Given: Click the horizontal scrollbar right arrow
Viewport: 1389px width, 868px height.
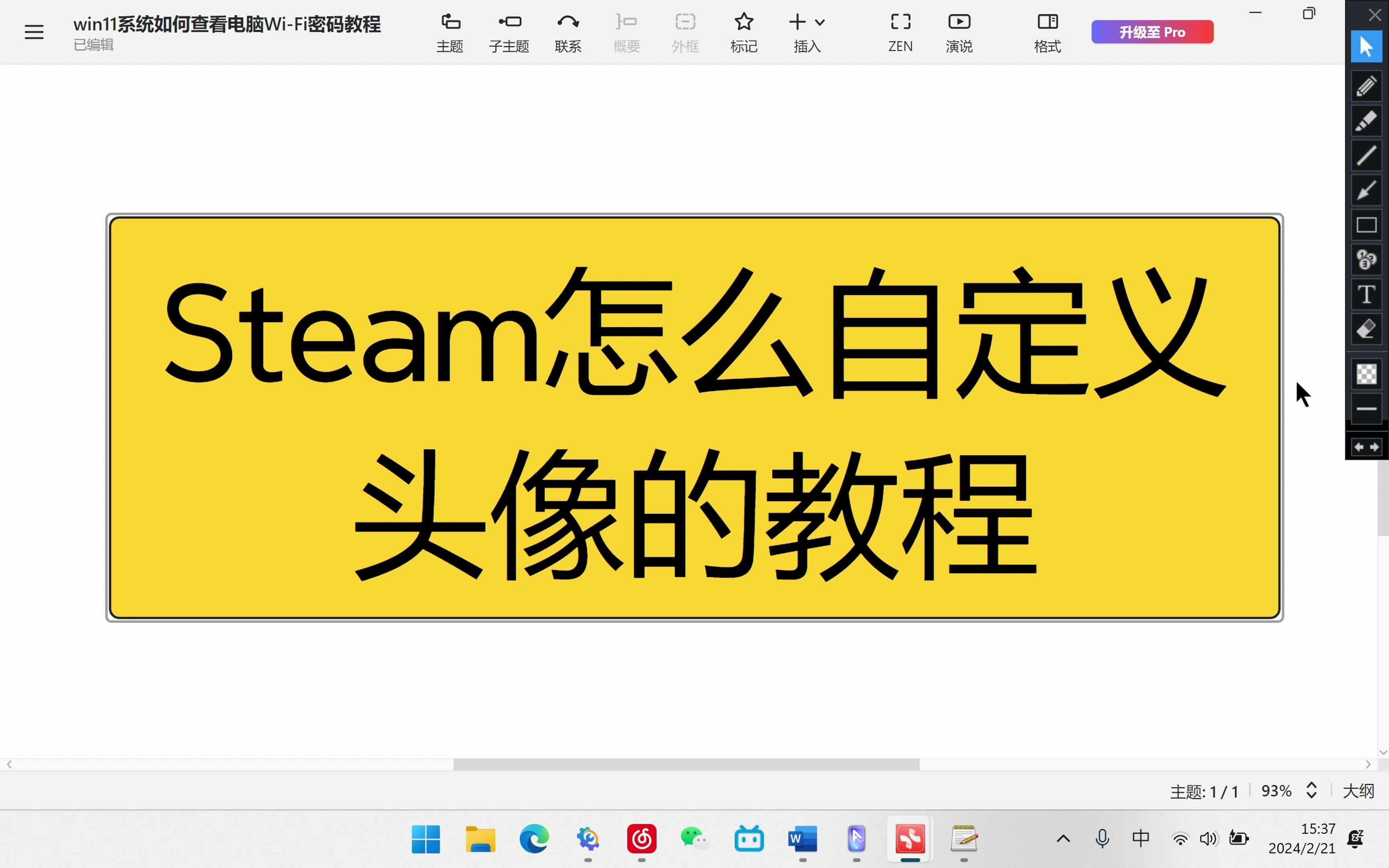Looking at the screenshot, I should (1369, 764).
